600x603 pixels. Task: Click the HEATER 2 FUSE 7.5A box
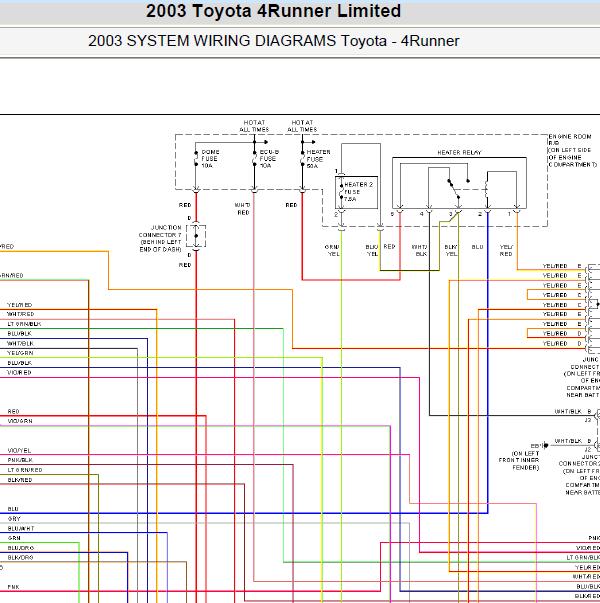[x=356, y=192]
